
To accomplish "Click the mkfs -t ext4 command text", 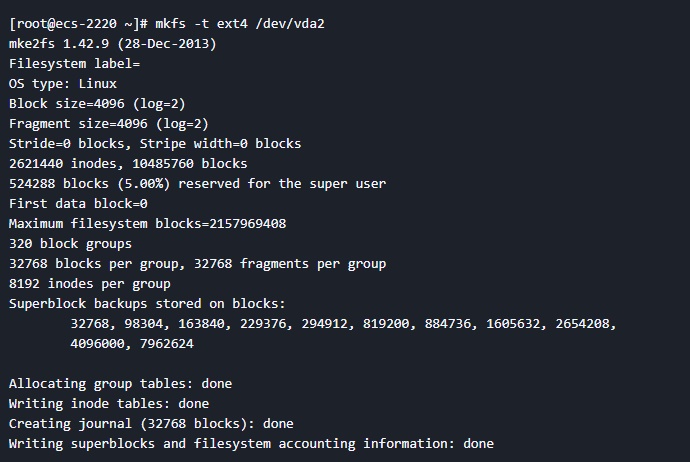I will 202,23.
